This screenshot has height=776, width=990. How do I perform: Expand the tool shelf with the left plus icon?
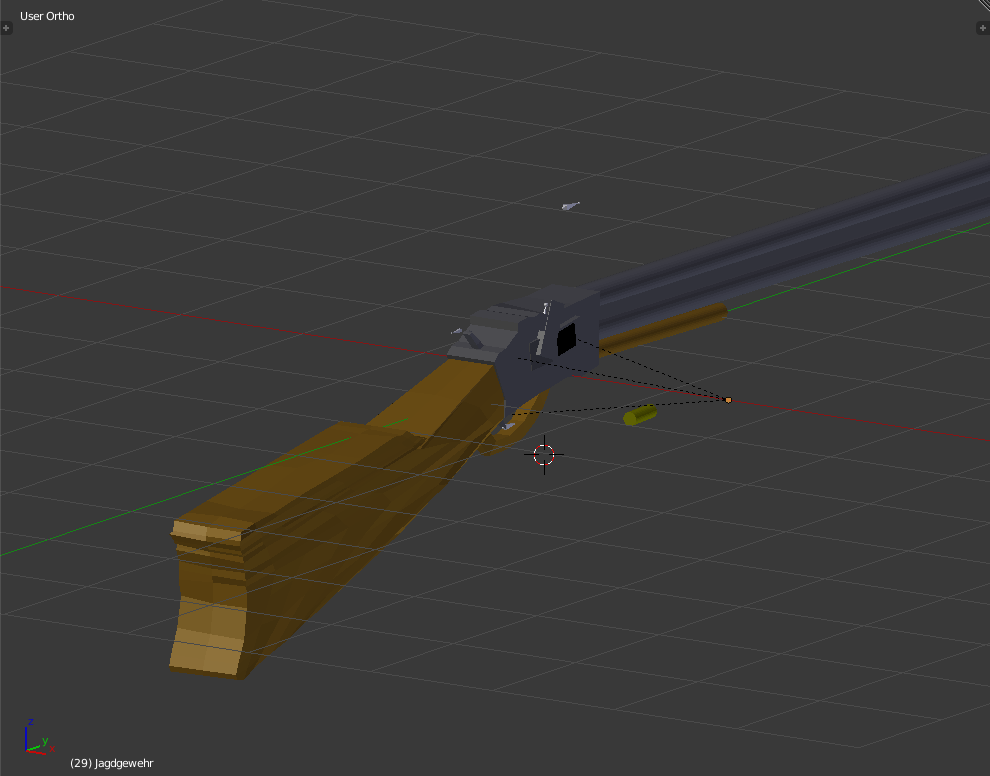click(6, 28)
